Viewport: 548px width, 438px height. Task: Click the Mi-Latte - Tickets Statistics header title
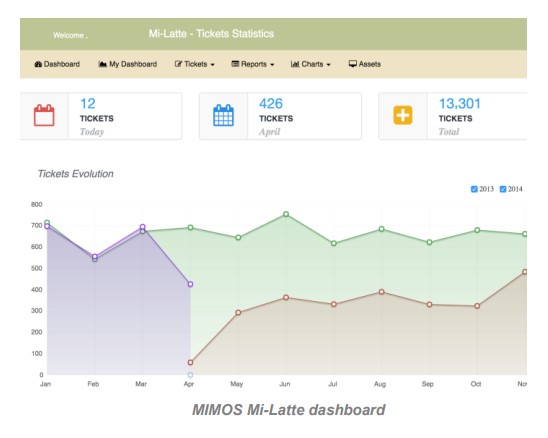[211, 34]
